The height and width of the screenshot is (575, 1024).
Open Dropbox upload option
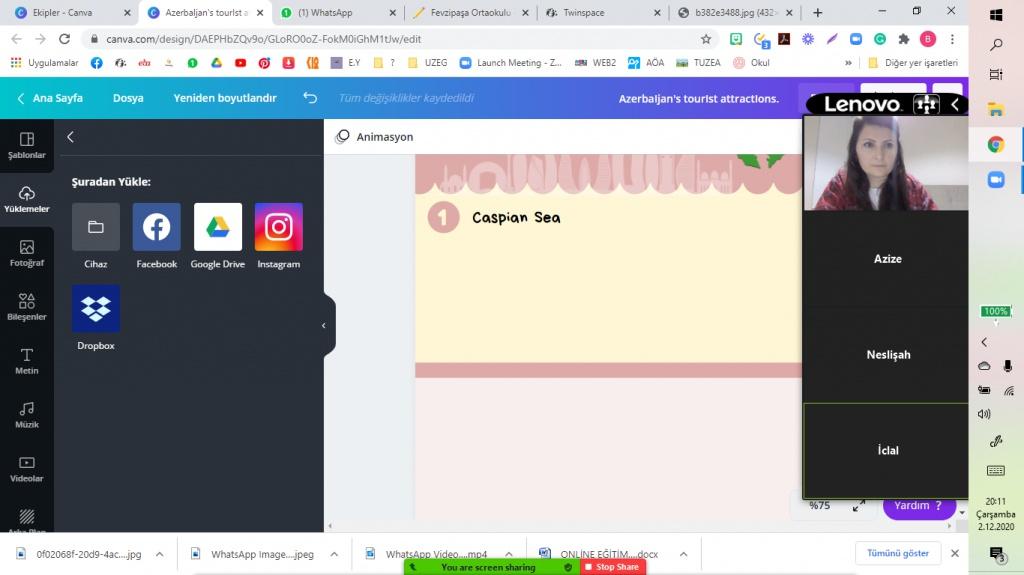[x=96, y=309]
